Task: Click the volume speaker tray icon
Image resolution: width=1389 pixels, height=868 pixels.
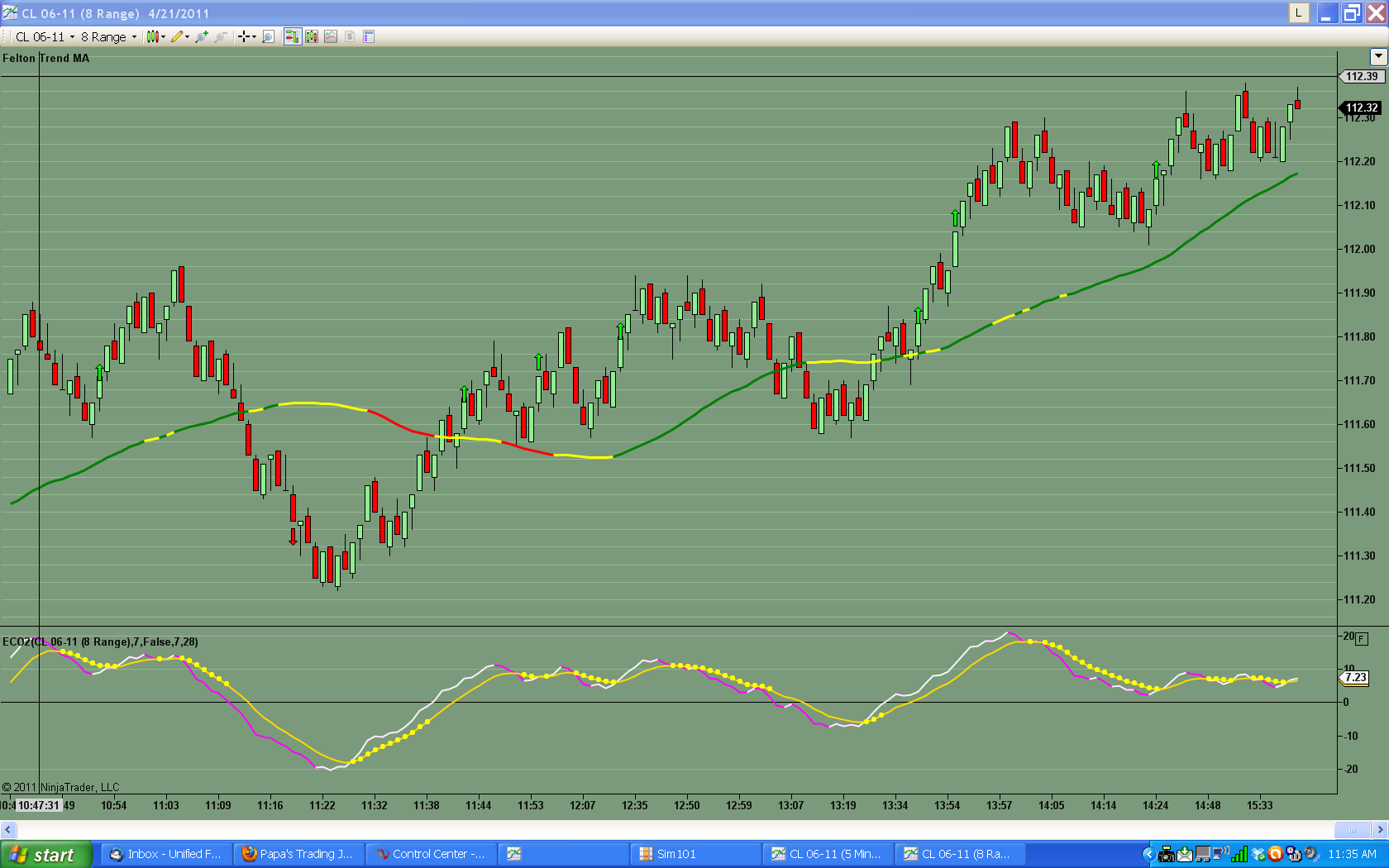Action: [1312, 855]
